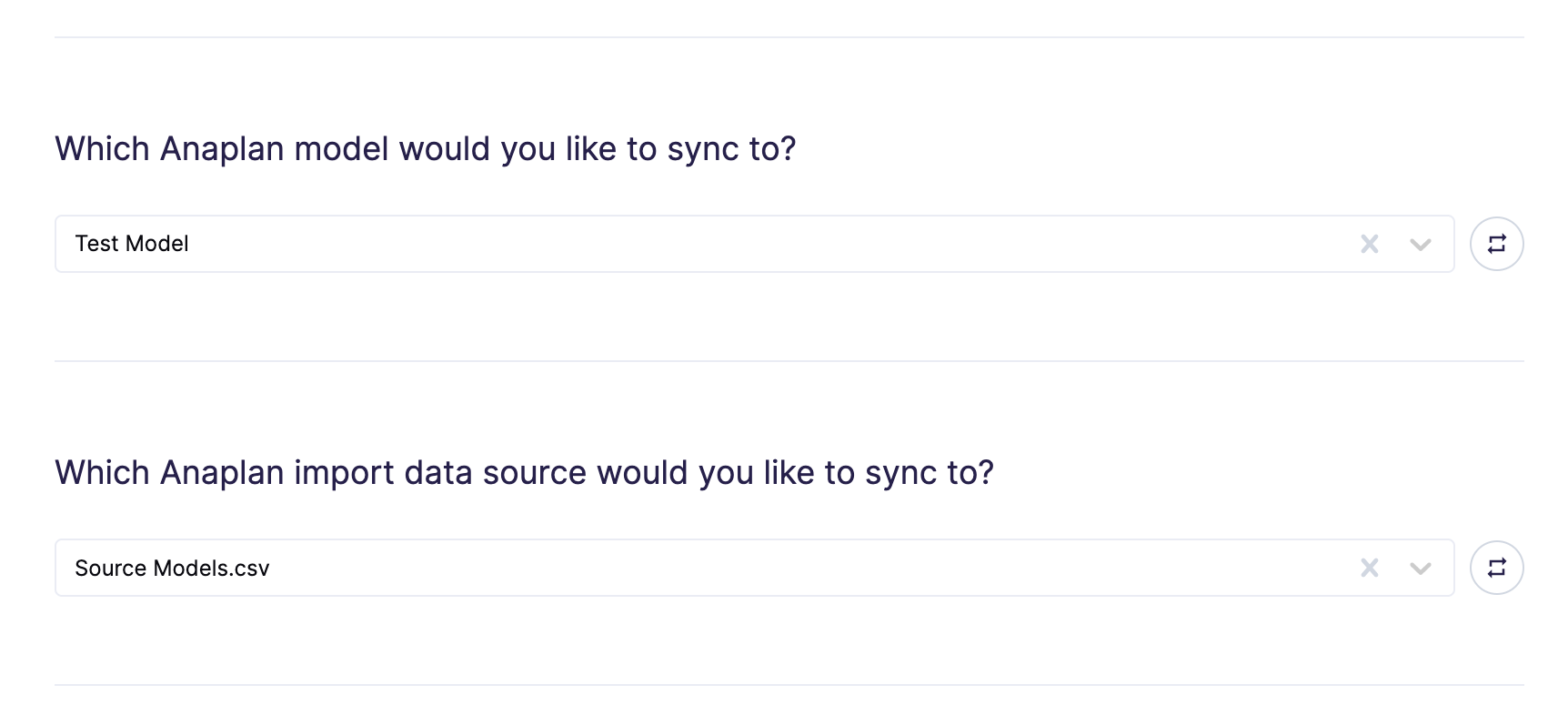The height and width of the screenshot is (715, 1568).
Task: Select the 'Which Anaplan import data source' heading
Action: pyautogui.click(x=524, y=473)
